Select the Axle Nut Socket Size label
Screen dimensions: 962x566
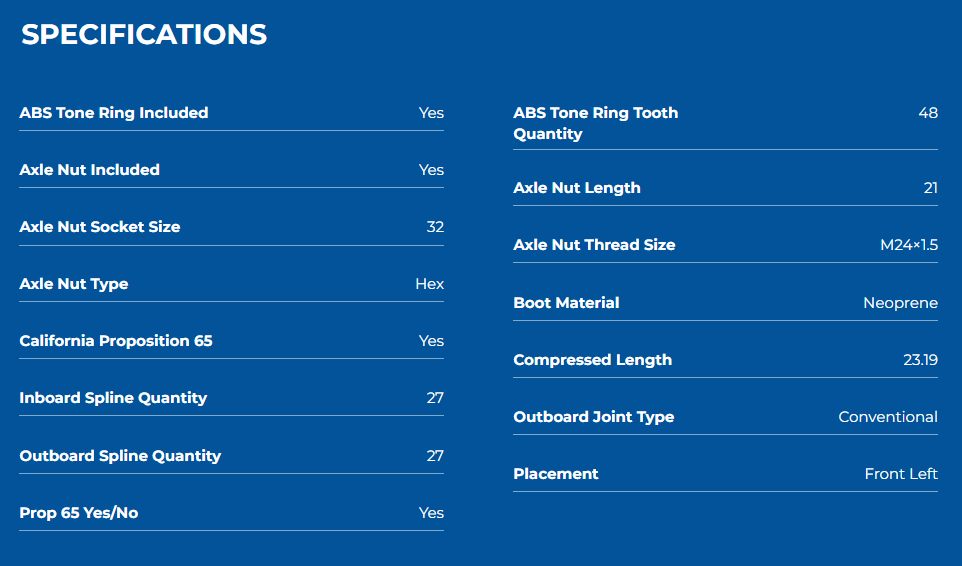point(100,227)
